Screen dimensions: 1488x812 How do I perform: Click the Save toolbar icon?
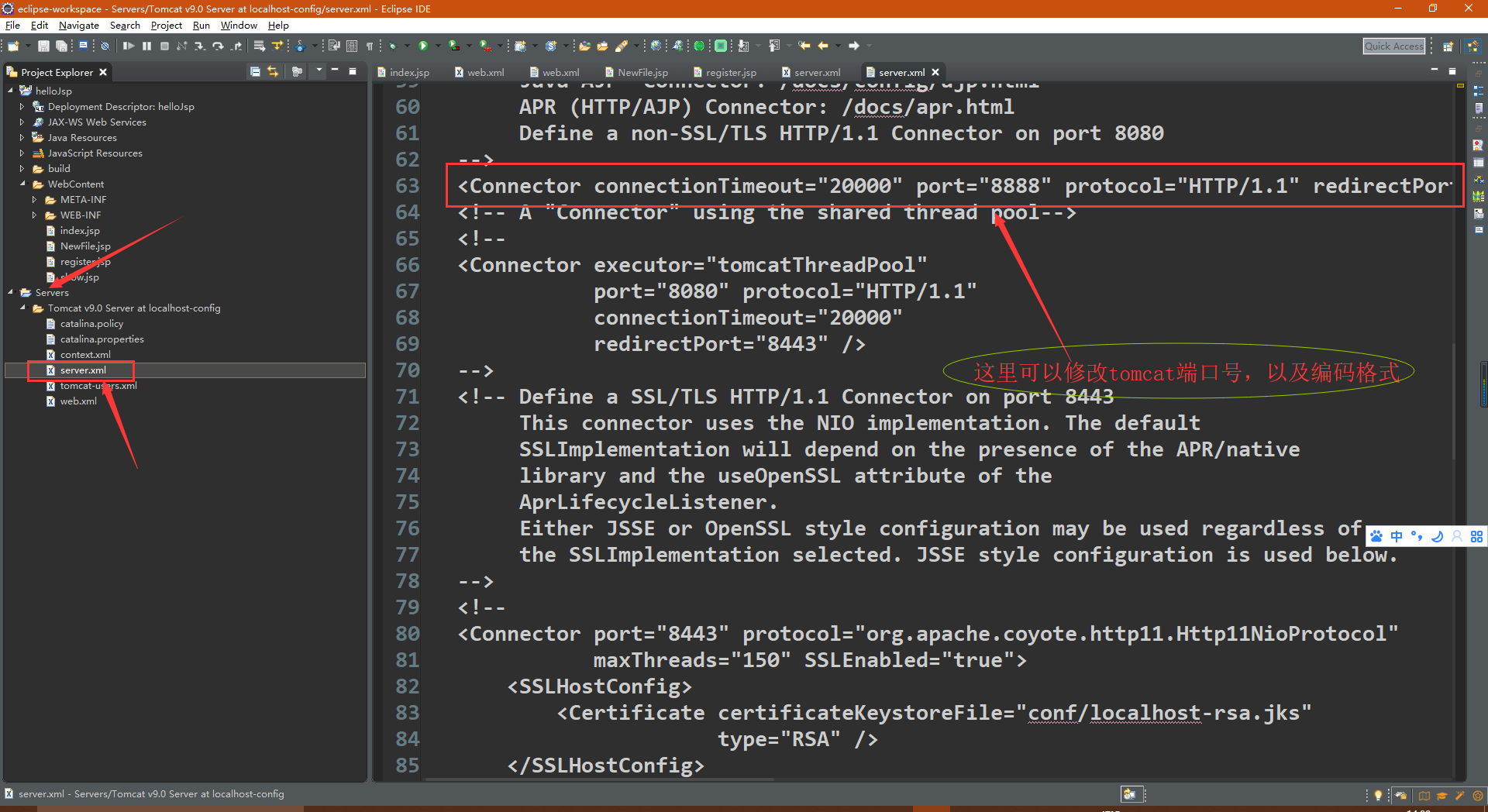point(43,46)
